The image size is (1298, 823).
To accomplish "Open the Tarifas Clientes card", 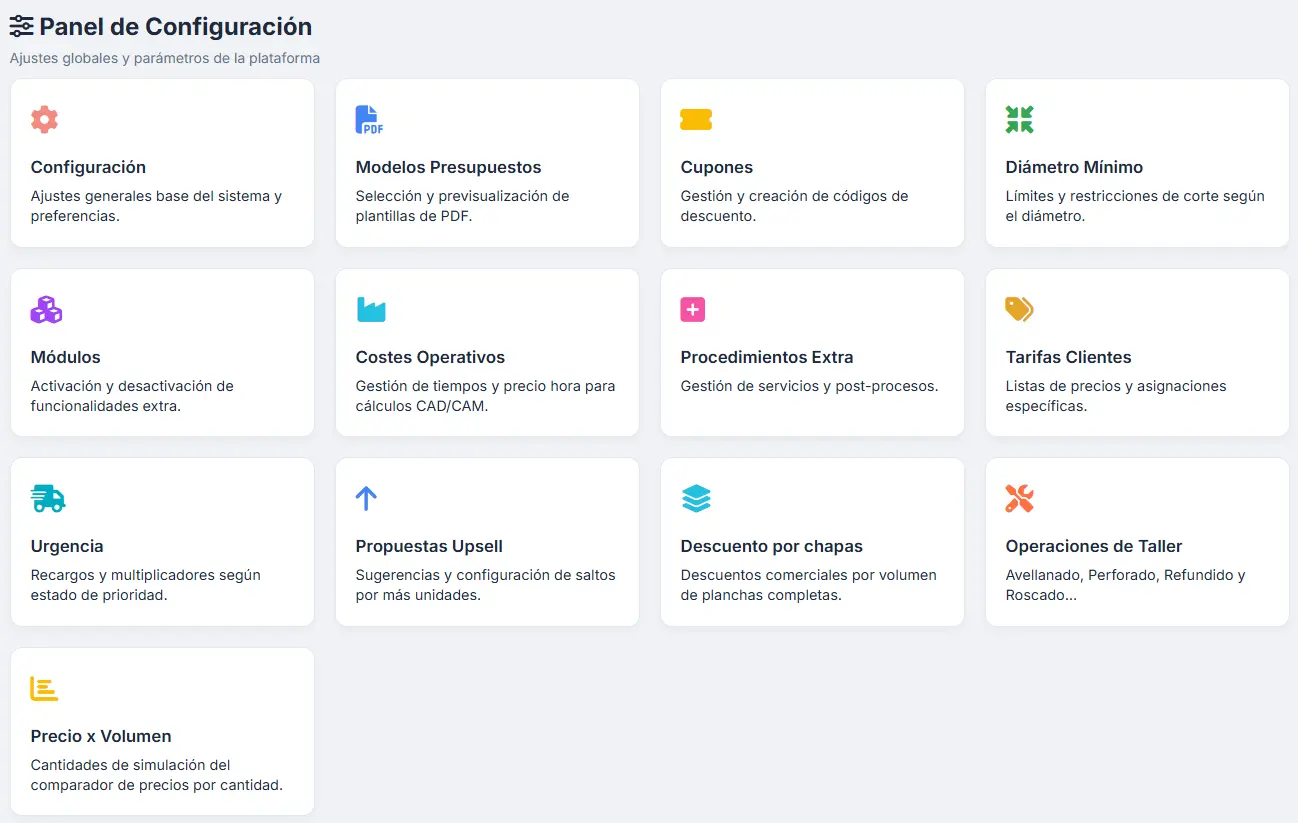I will point(1136,352).
